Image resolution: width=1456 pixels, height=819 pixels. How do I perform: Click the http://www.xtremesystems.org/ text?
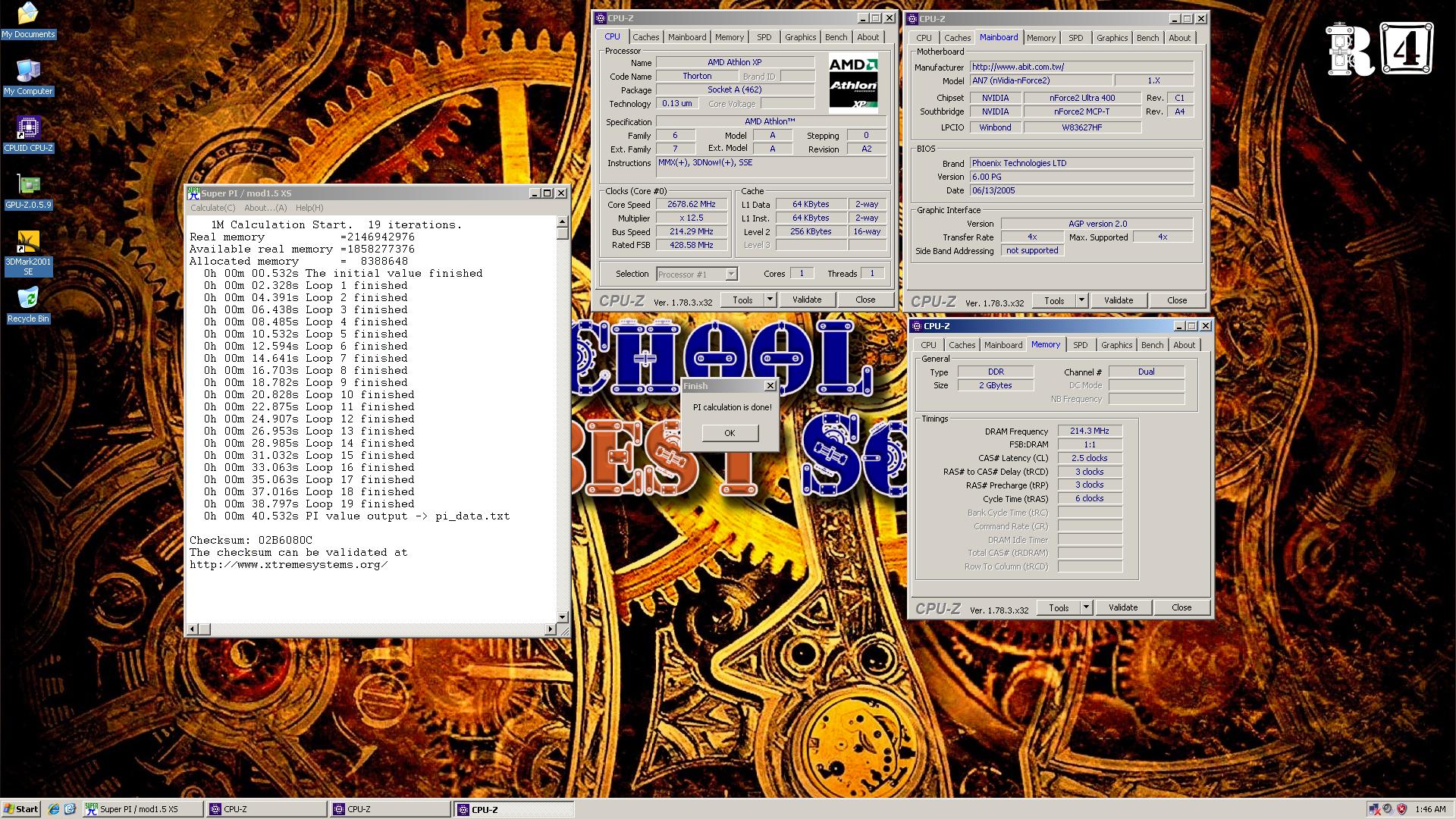(288, 565)
